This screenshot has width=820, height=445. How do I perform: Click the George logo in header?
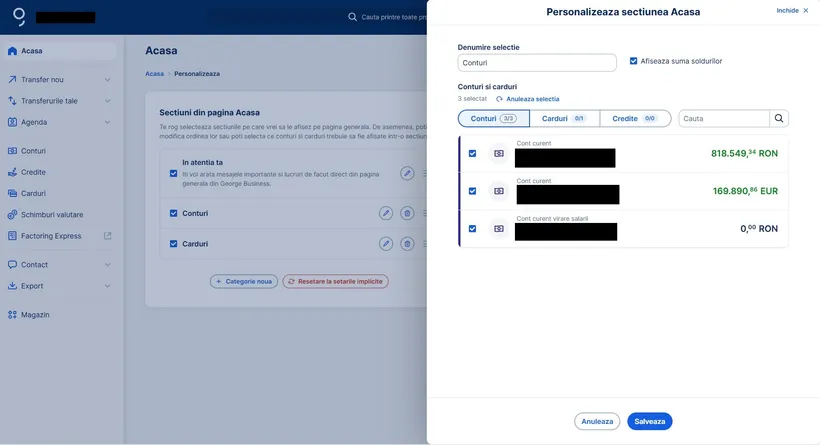click(x=19, y=17)
